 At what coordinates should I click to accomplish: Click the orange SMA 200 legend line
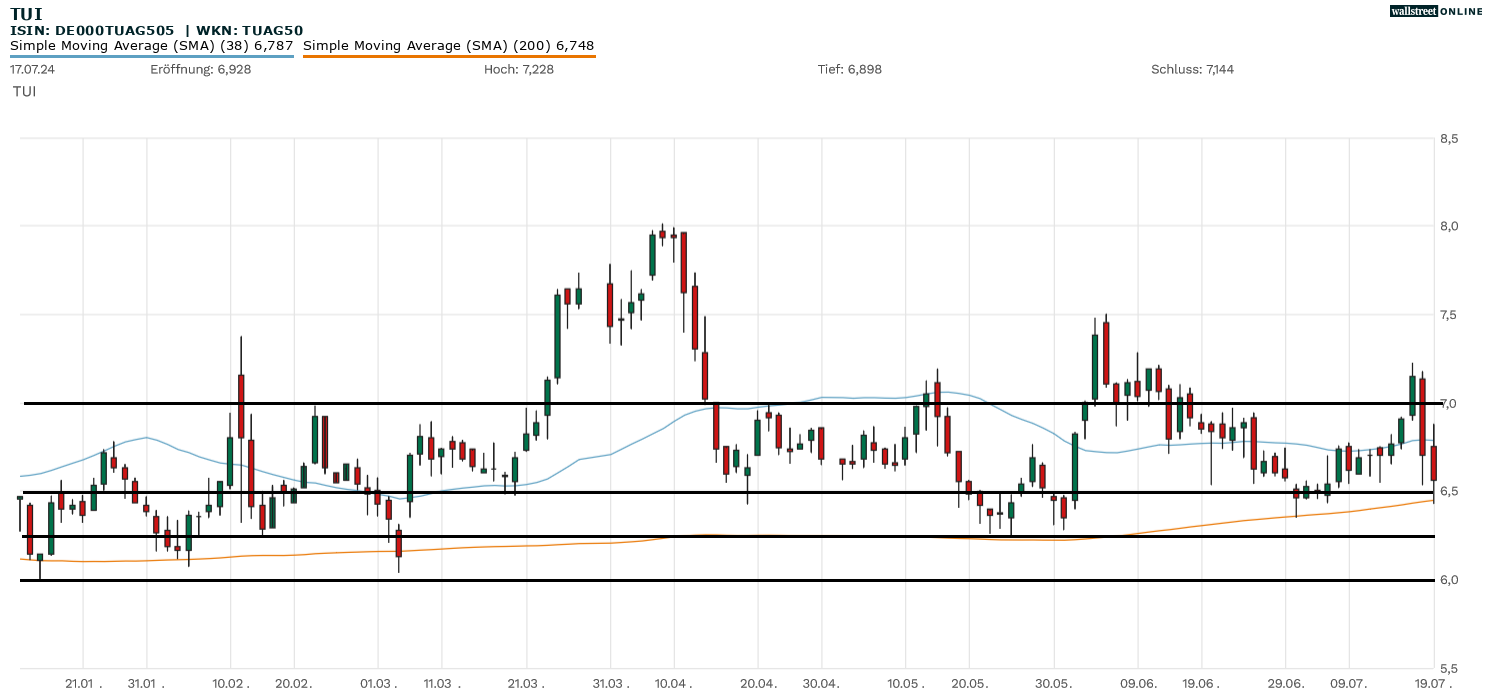click(x=449, y=56)
